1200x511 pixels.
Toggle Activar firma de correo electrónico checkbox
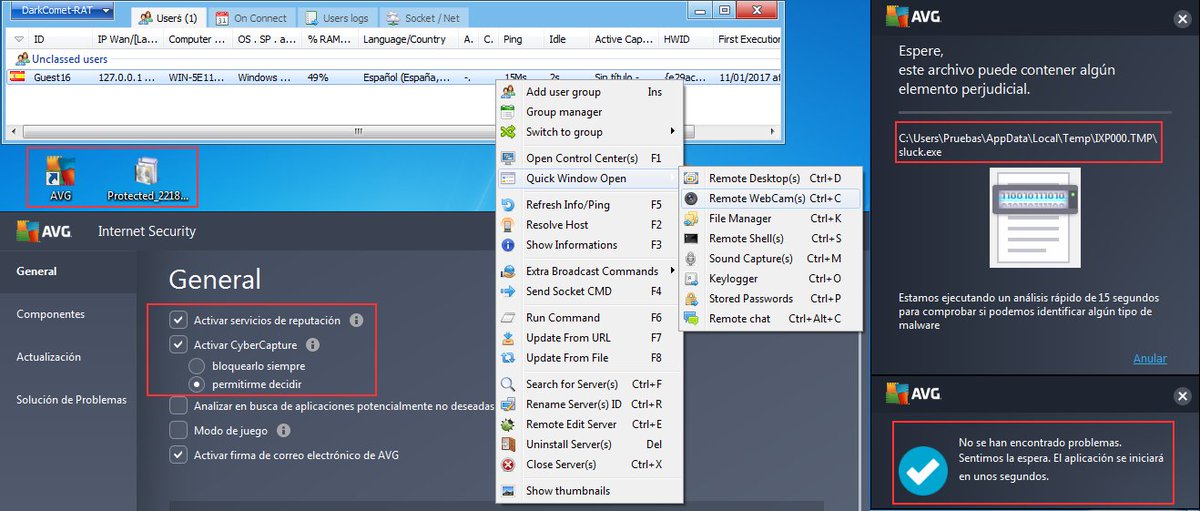tap(178, 455)
